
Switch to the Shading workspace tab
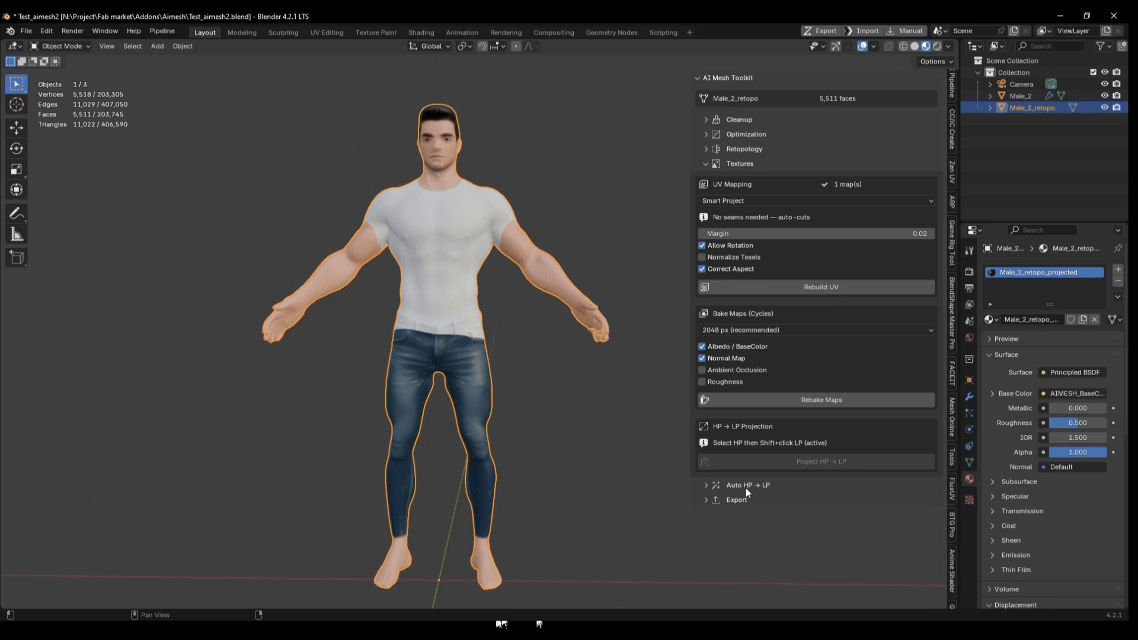(421, 32)
